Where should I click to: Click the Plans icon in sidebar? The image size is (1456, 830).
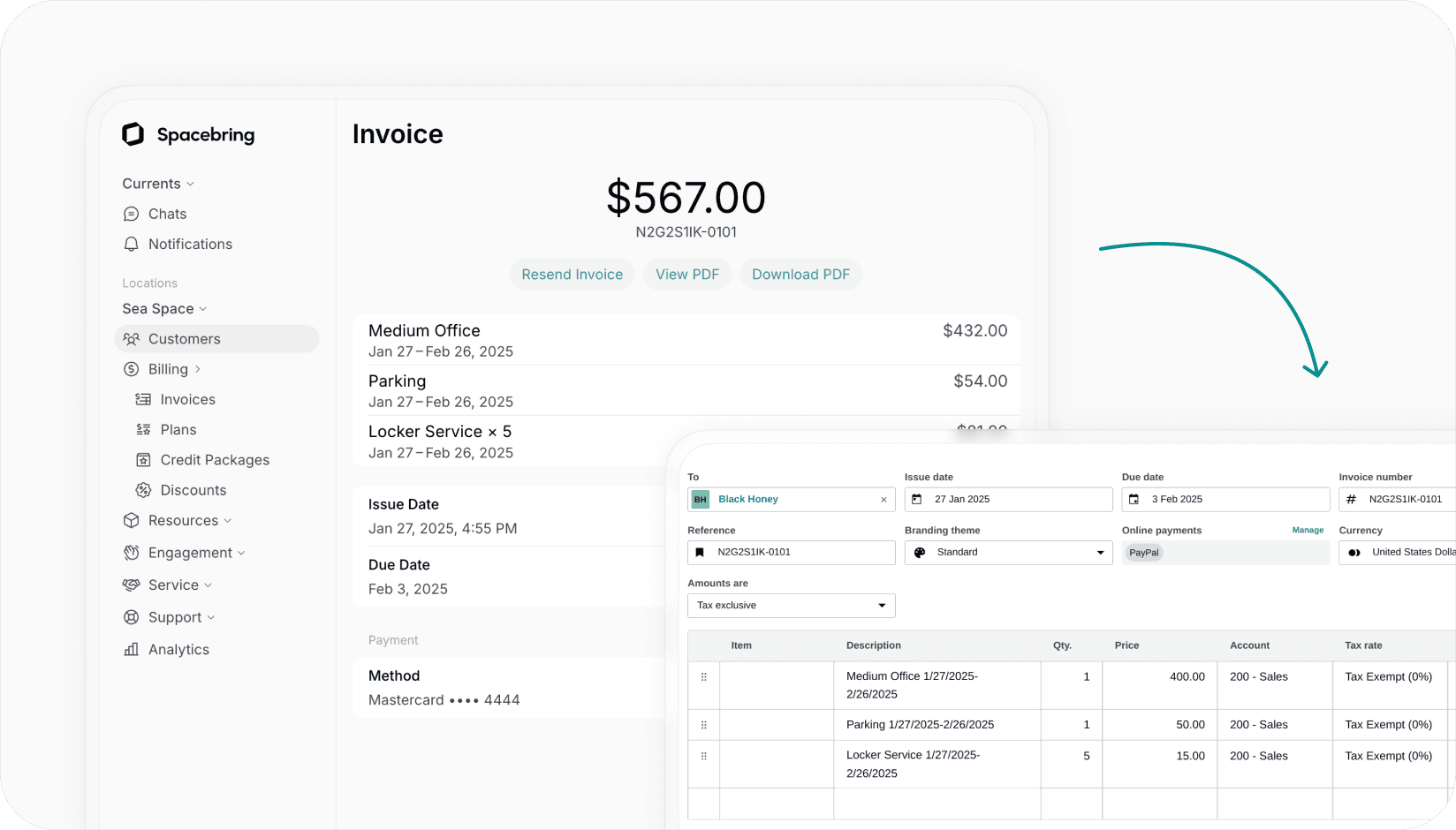click(x=143, y=429)
